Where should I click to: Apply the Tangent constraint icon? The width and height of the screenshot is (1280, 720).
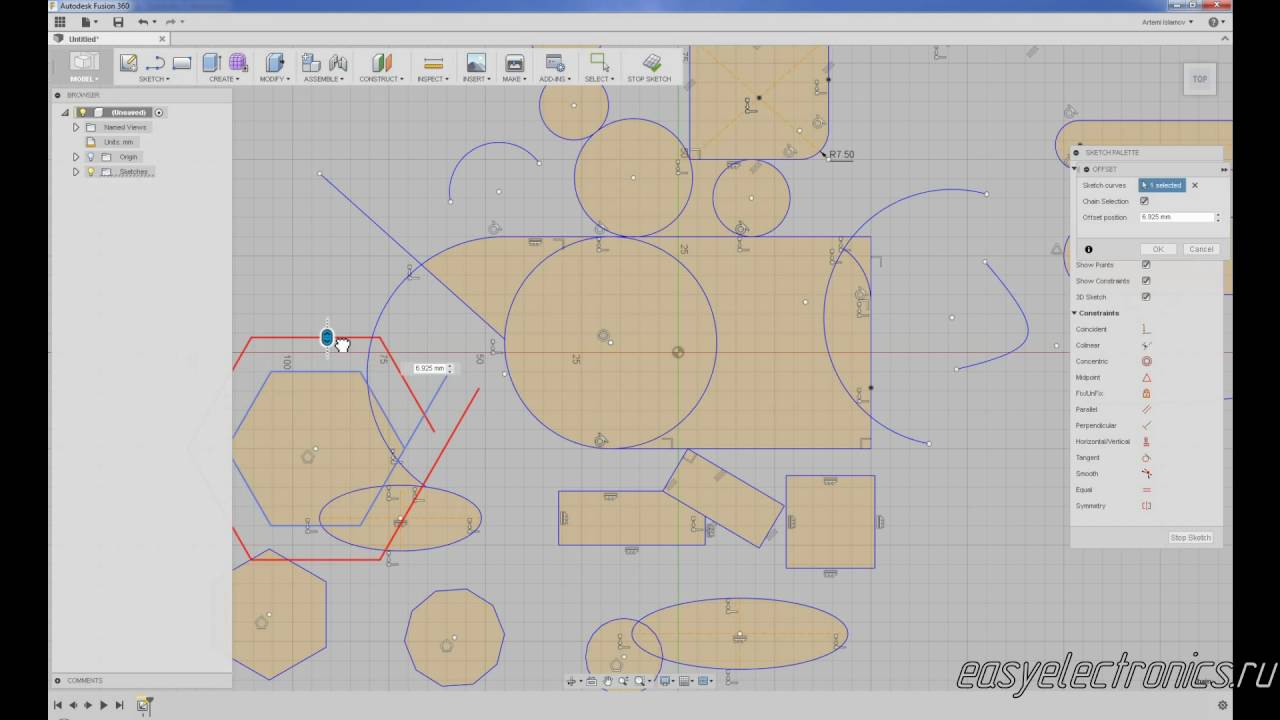tap(1146, 457)
